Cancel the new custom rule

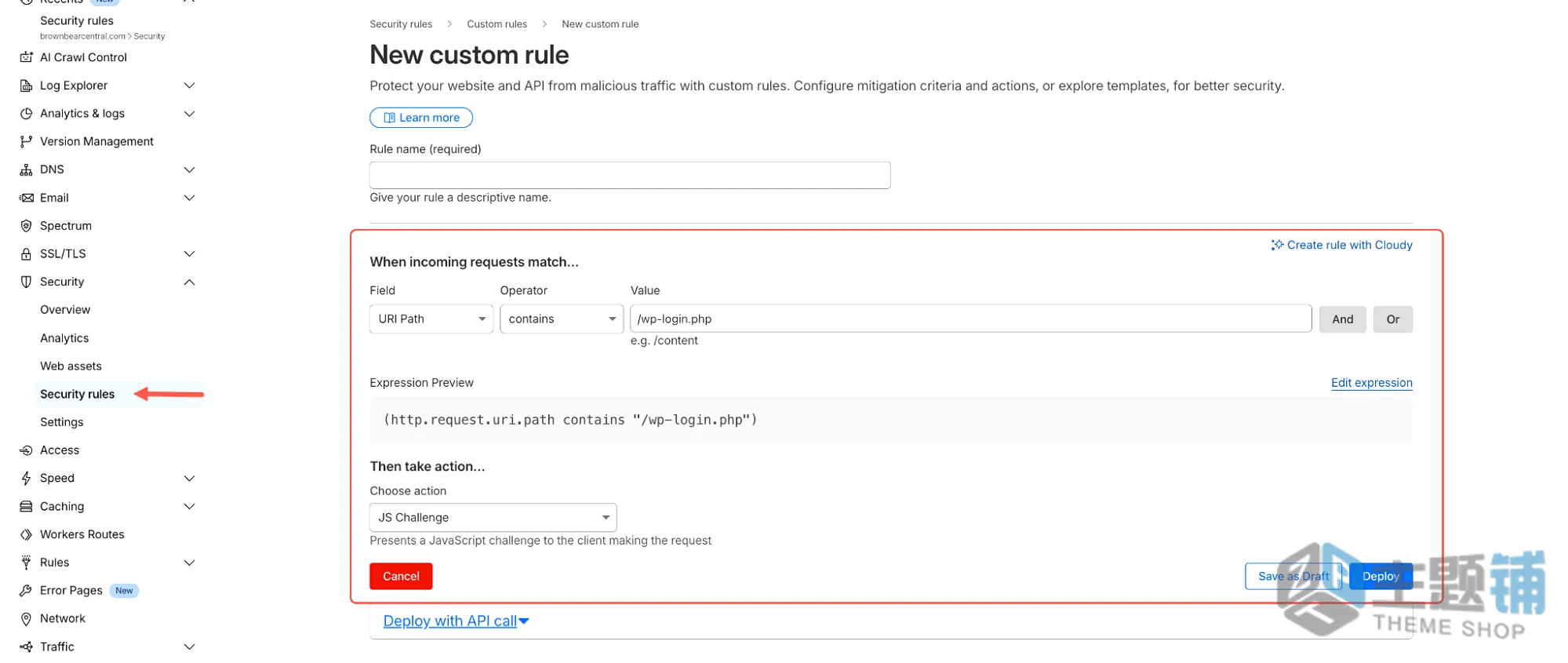pos(401,577)
